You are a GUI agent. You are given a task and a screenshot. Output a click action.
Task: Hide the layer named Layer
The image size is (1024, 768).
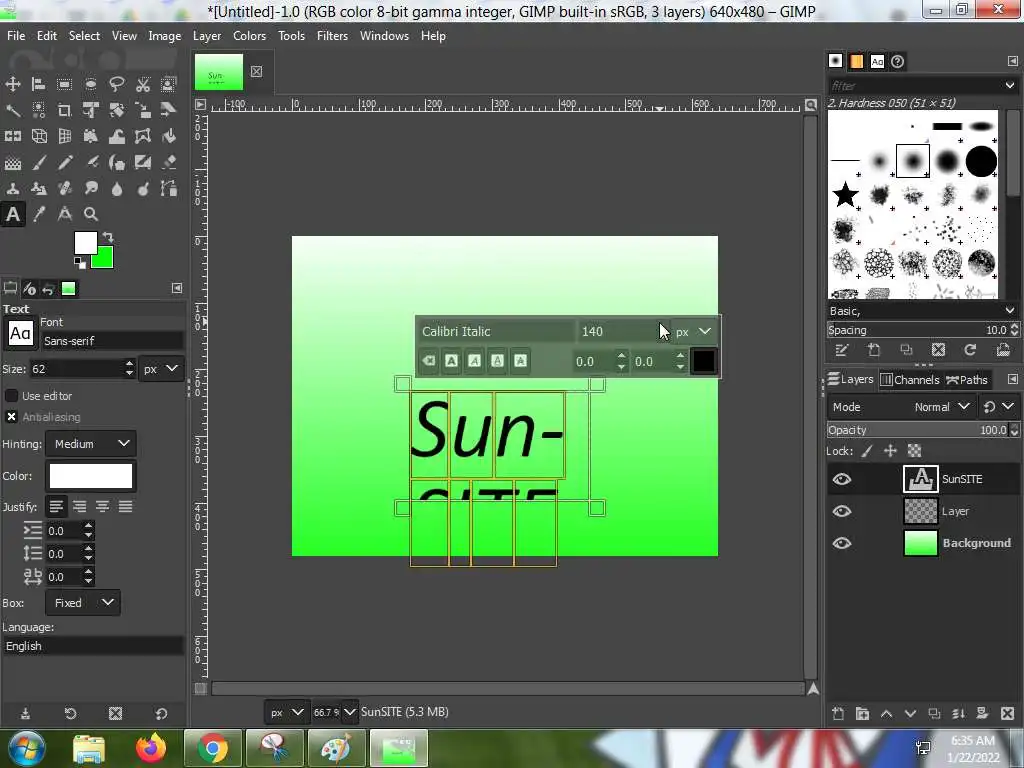(x=842, y=511)
